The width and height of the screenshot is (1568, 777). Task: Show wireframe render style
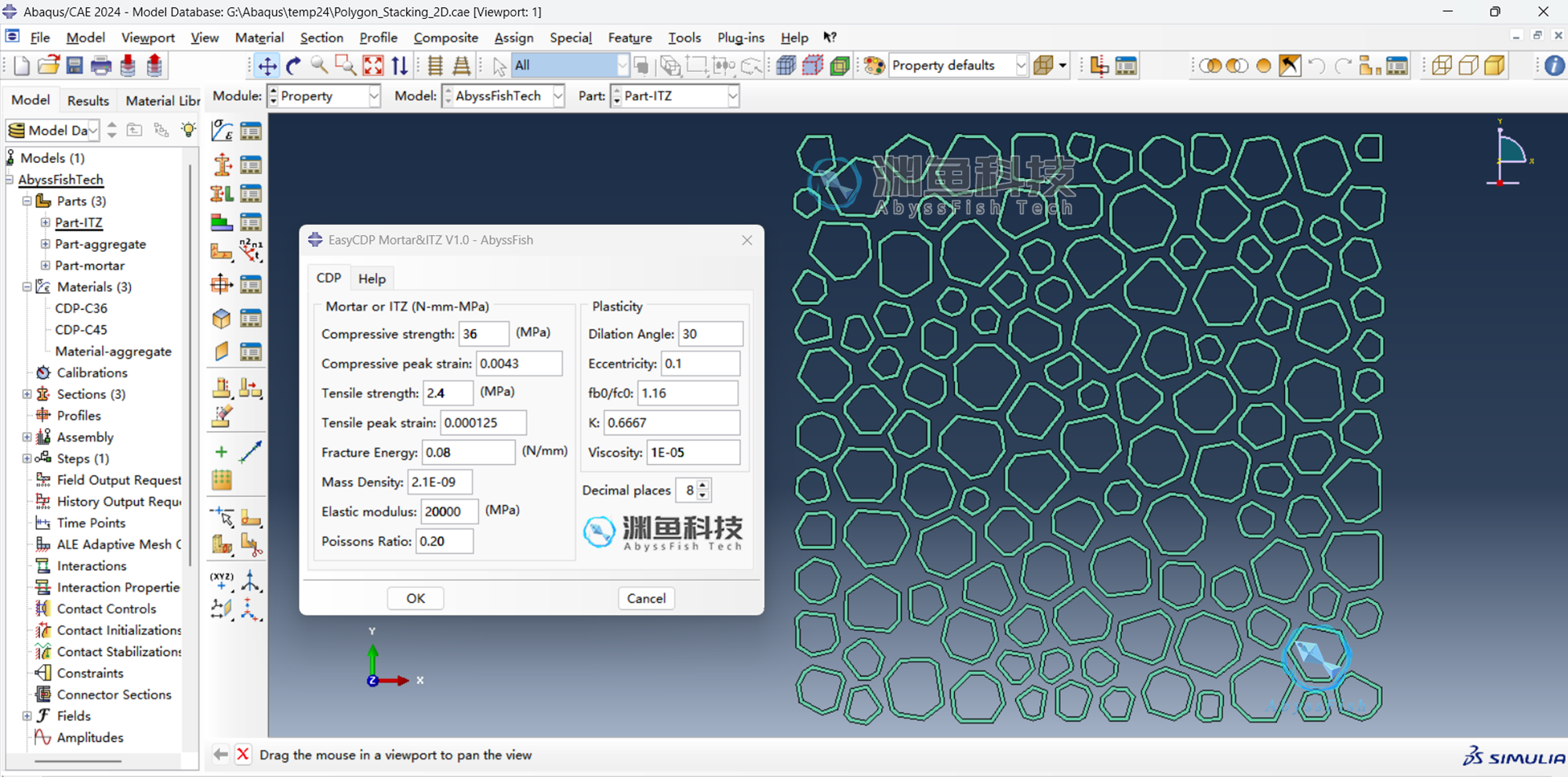click(1442, 66)
